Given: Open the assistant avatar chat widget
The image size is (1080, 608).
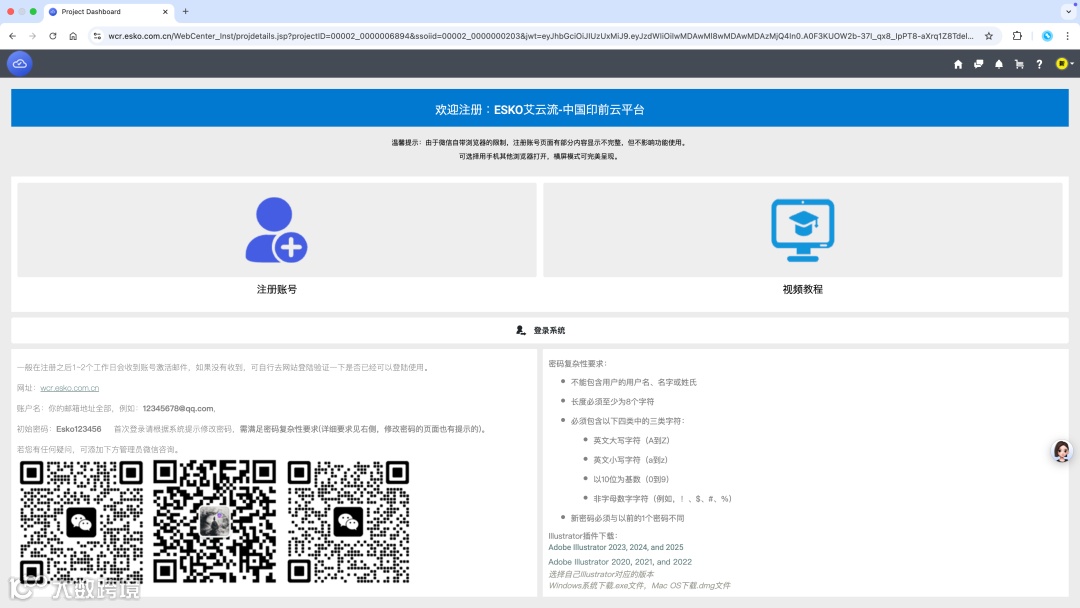Looking at the screenshot, I should pyautogui.click(x=1061, y=451).
